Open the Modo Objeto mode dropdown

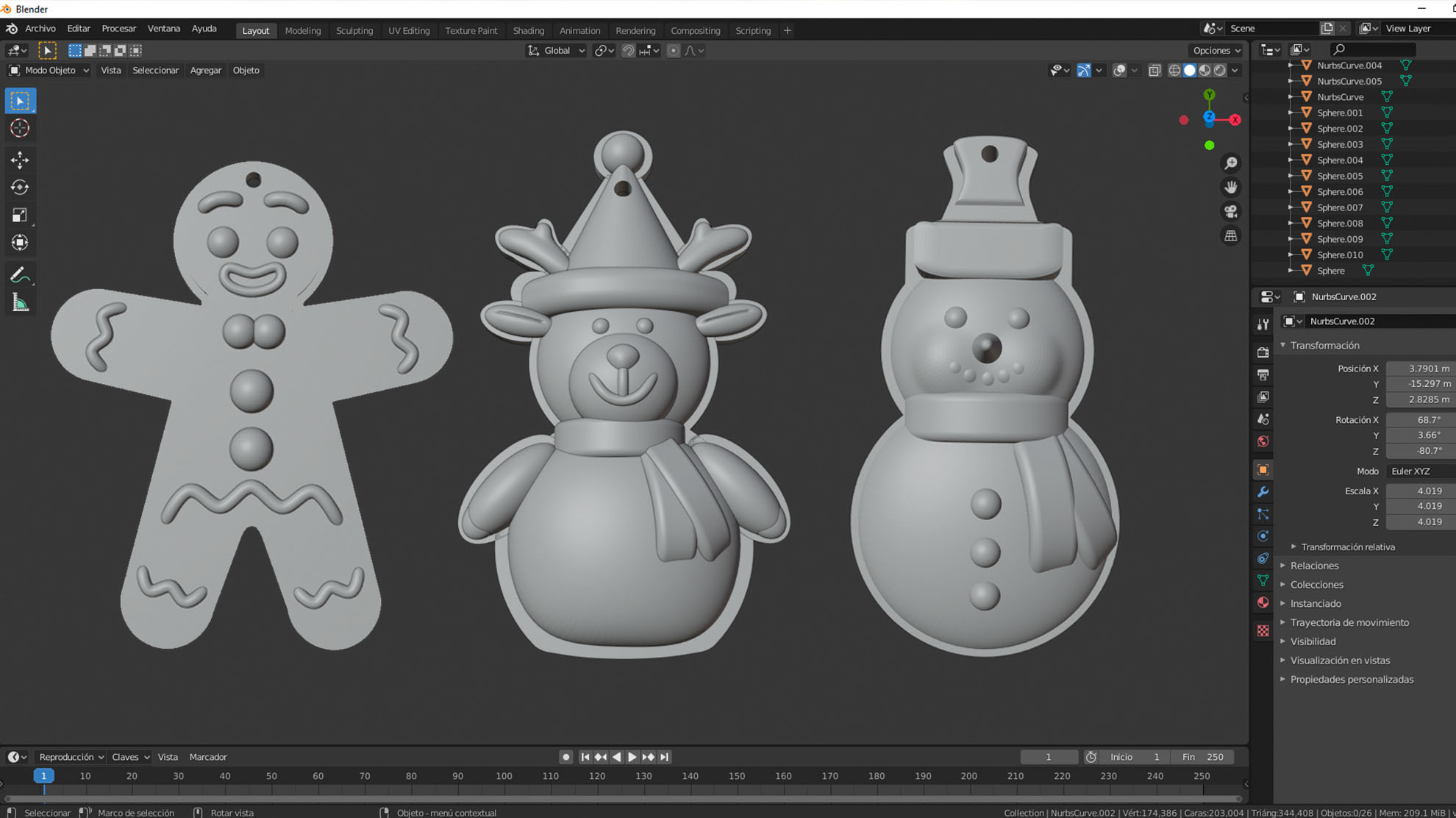(x=49, y=71)
